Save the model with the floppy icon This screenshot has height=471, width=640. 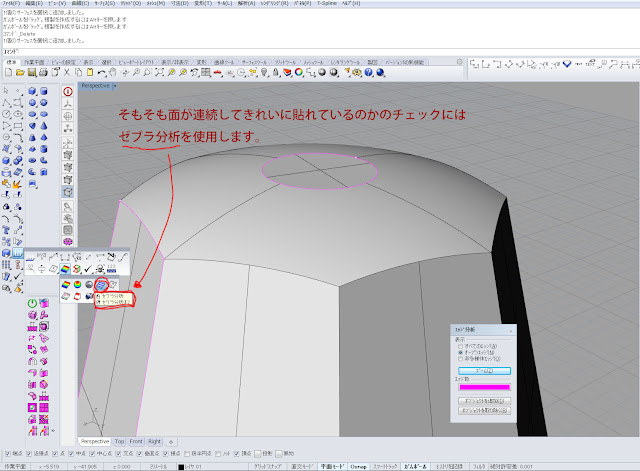coord(31,73)
